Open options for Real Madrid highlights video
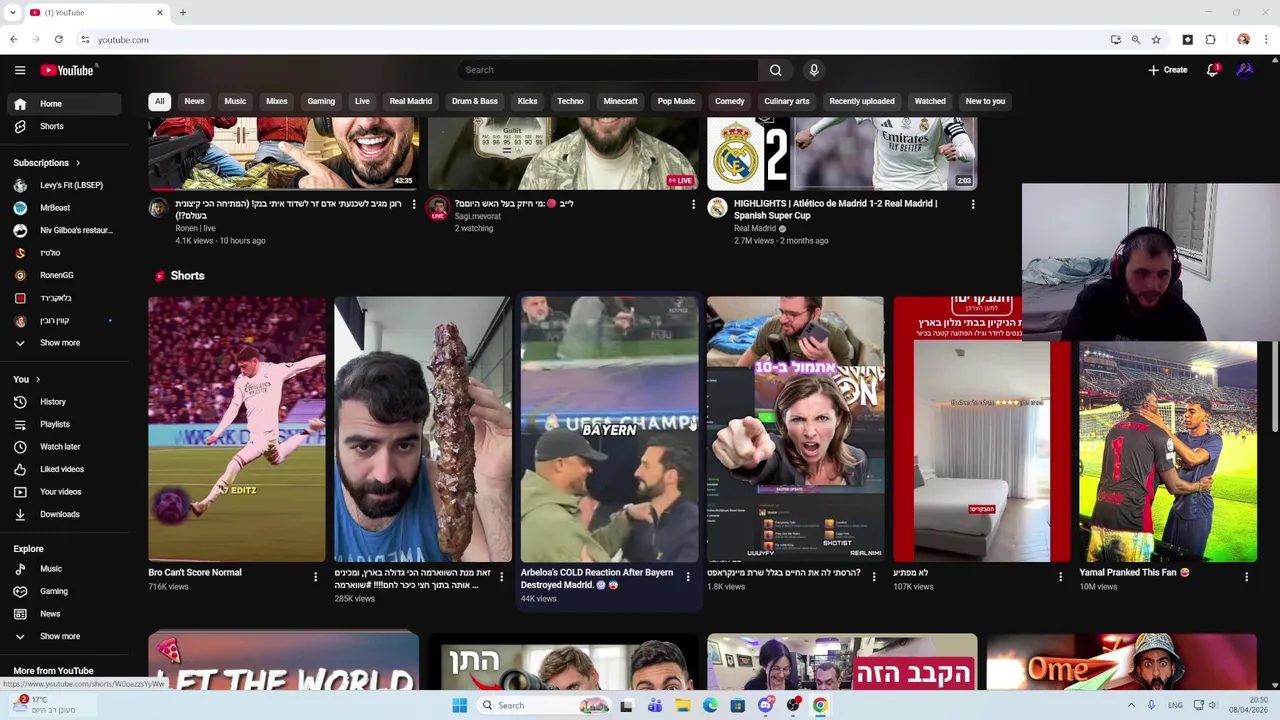The image size is (1280, 720). pyautogui.click(x=973, y=204)
